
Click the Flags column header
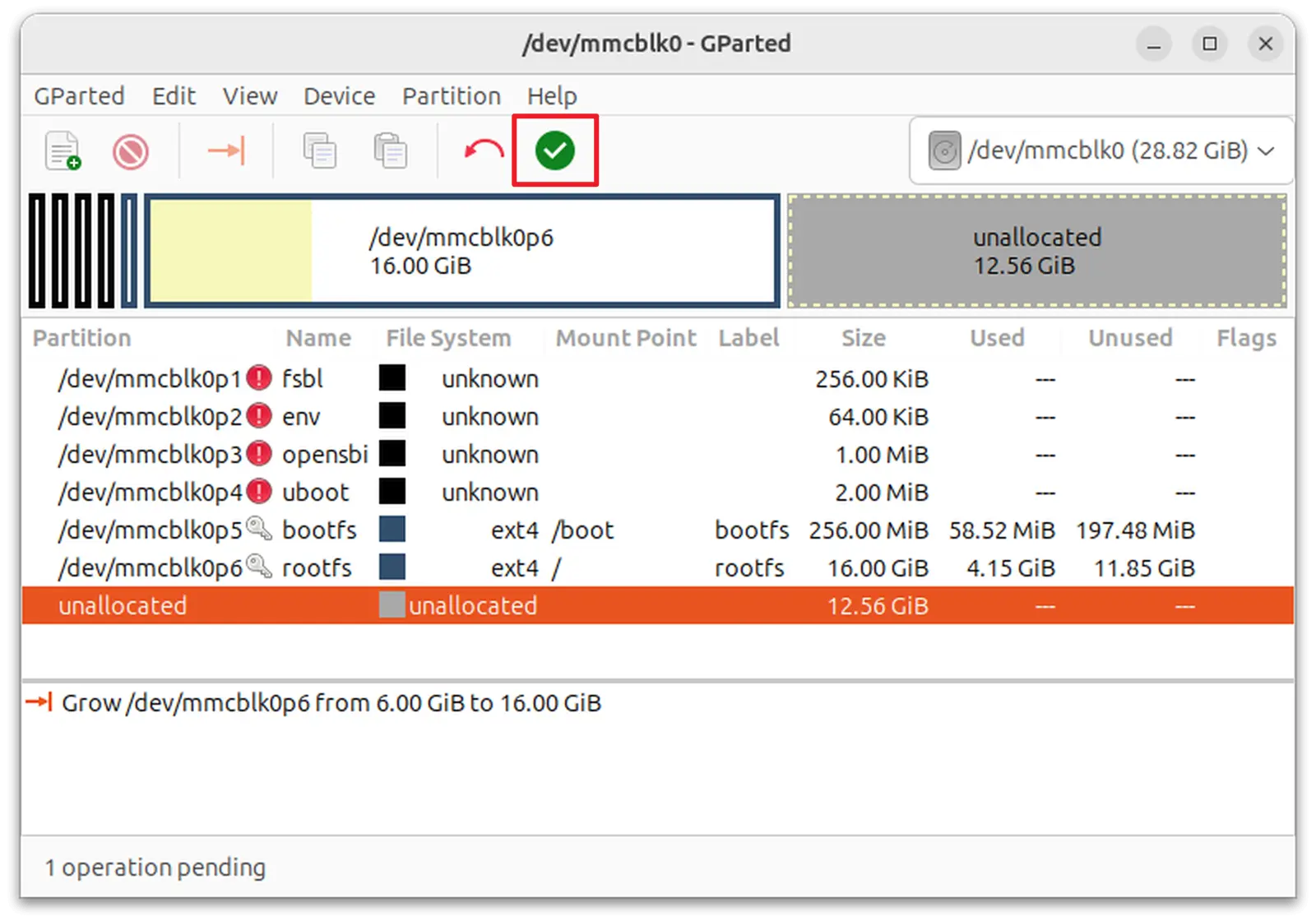coord(1247,338)
